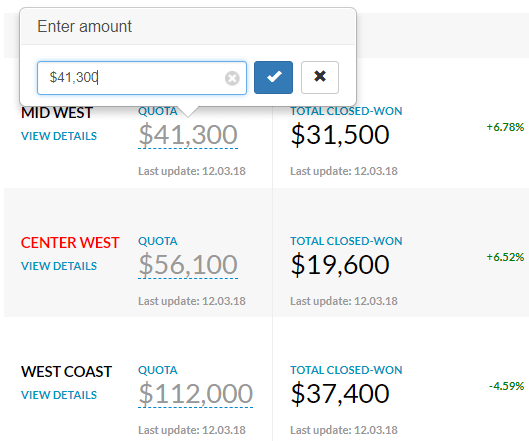Open Center West View Details link
Image resolution: width=529 pixels, height=441 pixels.
coord(59,266)
